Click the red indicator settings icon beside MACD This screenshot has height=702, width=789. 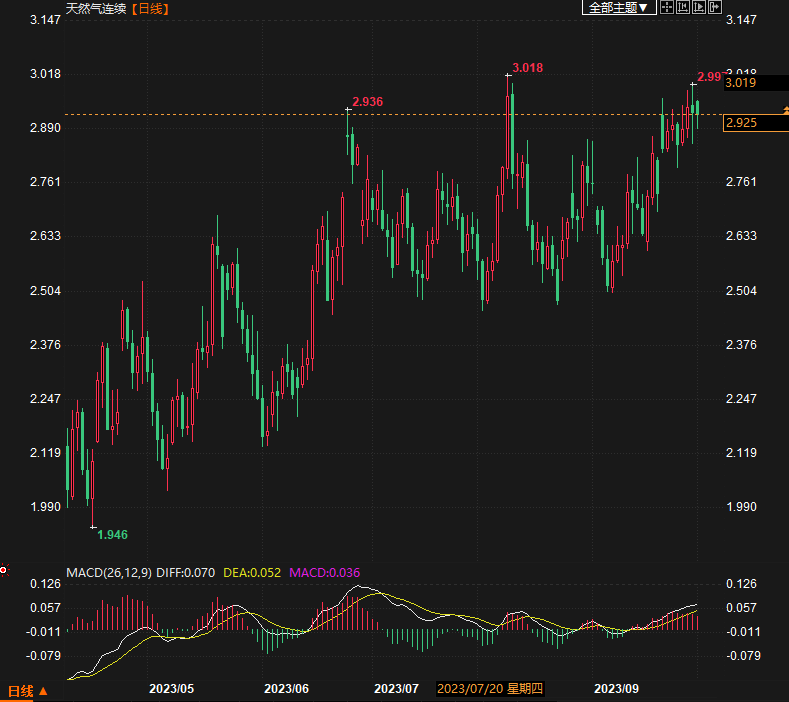coord(4,570)
